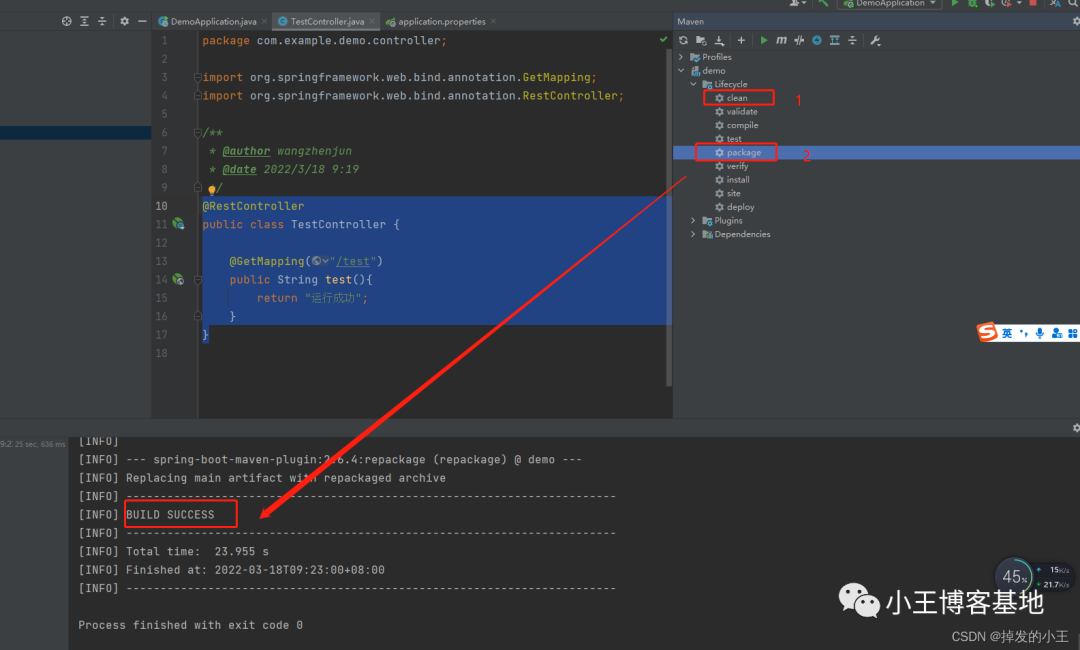The image size is (1080, 650).
Task: Click Sogou toolbox grid icon
Action: point(1072,333)
